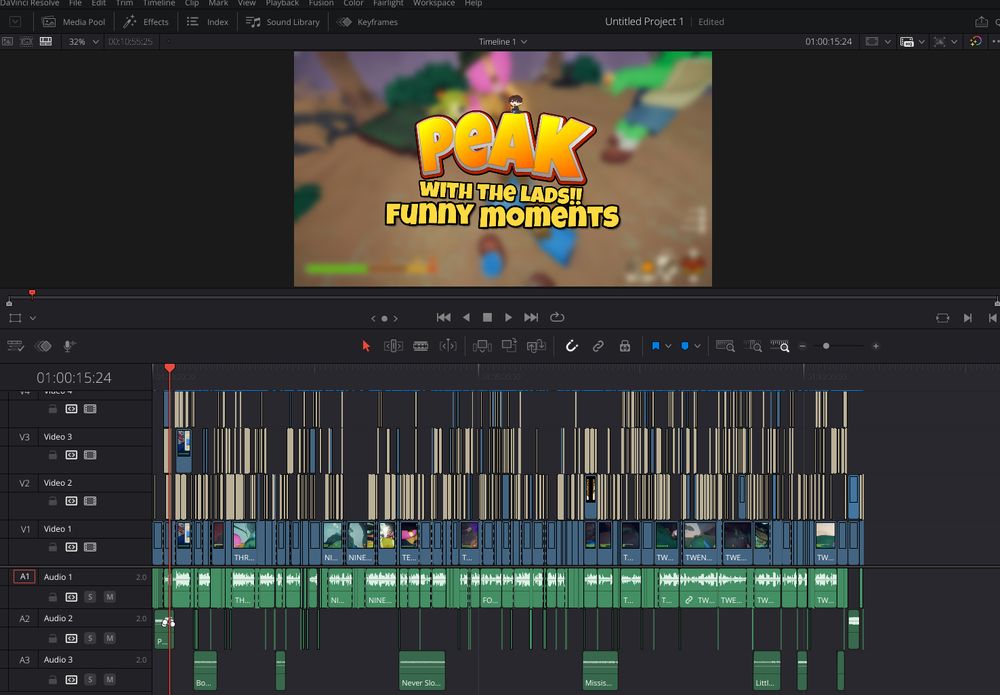
Task: Play the timeline in reverse
Action: point(466,318)
